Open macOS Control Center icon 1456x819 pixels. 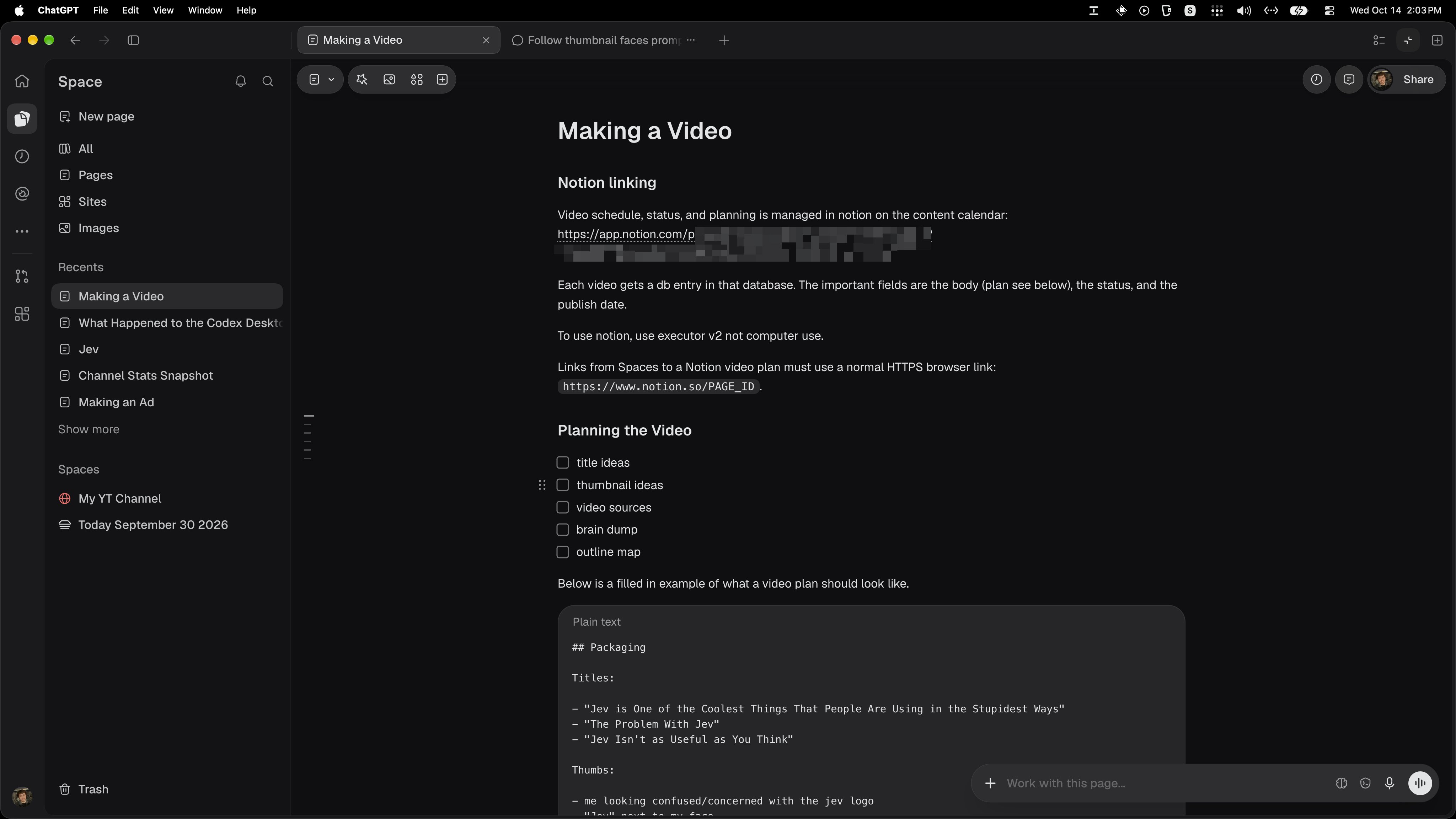(x=1329, y=10)
